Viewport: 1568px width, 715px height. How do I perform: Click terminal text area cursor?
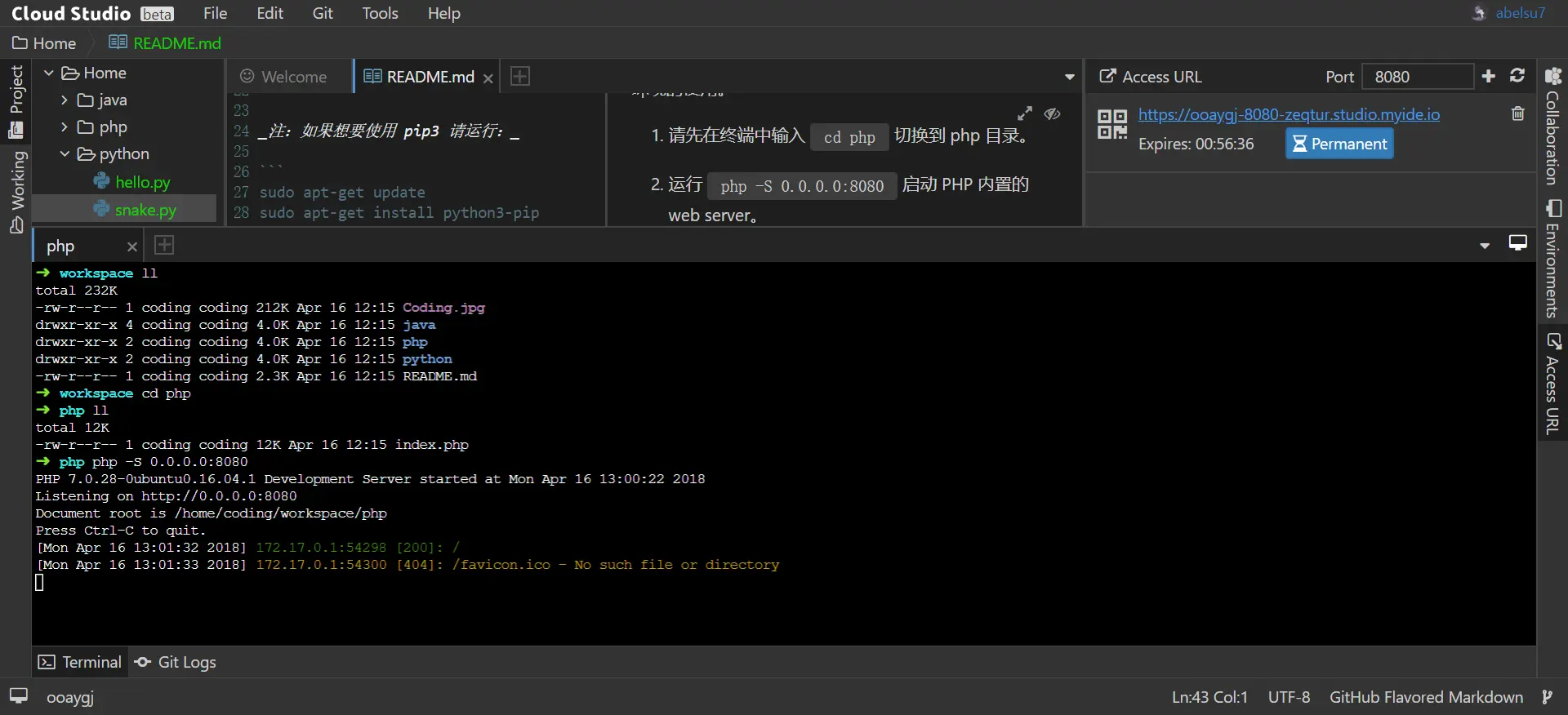[39, 582]
